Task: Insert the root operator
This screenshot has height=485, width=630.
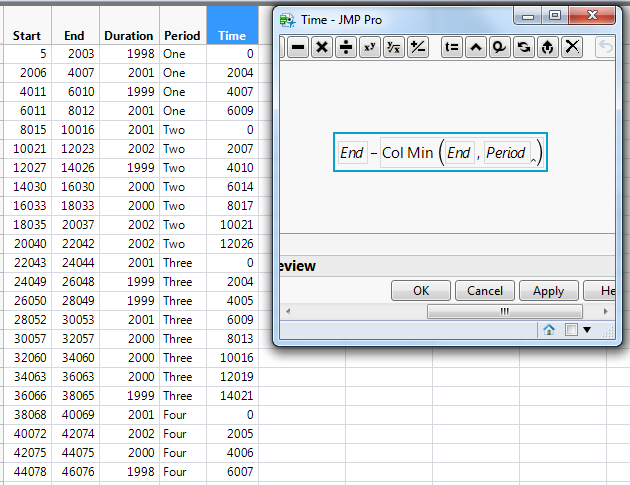Action: [393, 47]
